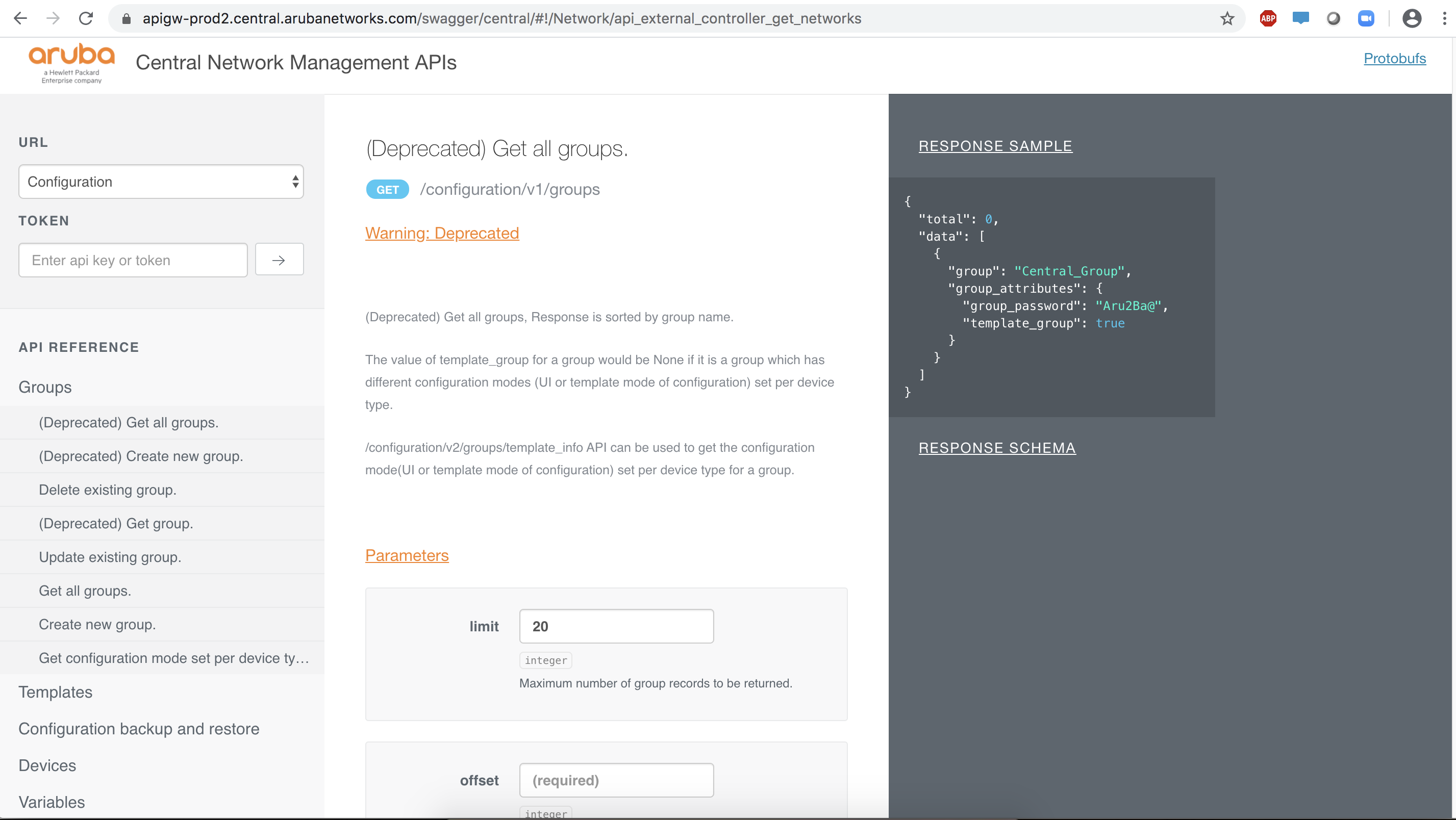
Task: Collapse the Groups API section
Action: coord(45,387)
